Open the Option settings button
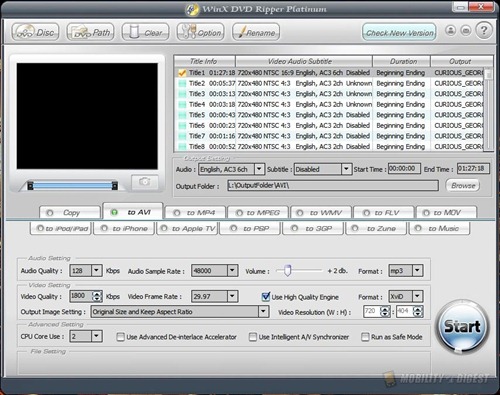 200,32
